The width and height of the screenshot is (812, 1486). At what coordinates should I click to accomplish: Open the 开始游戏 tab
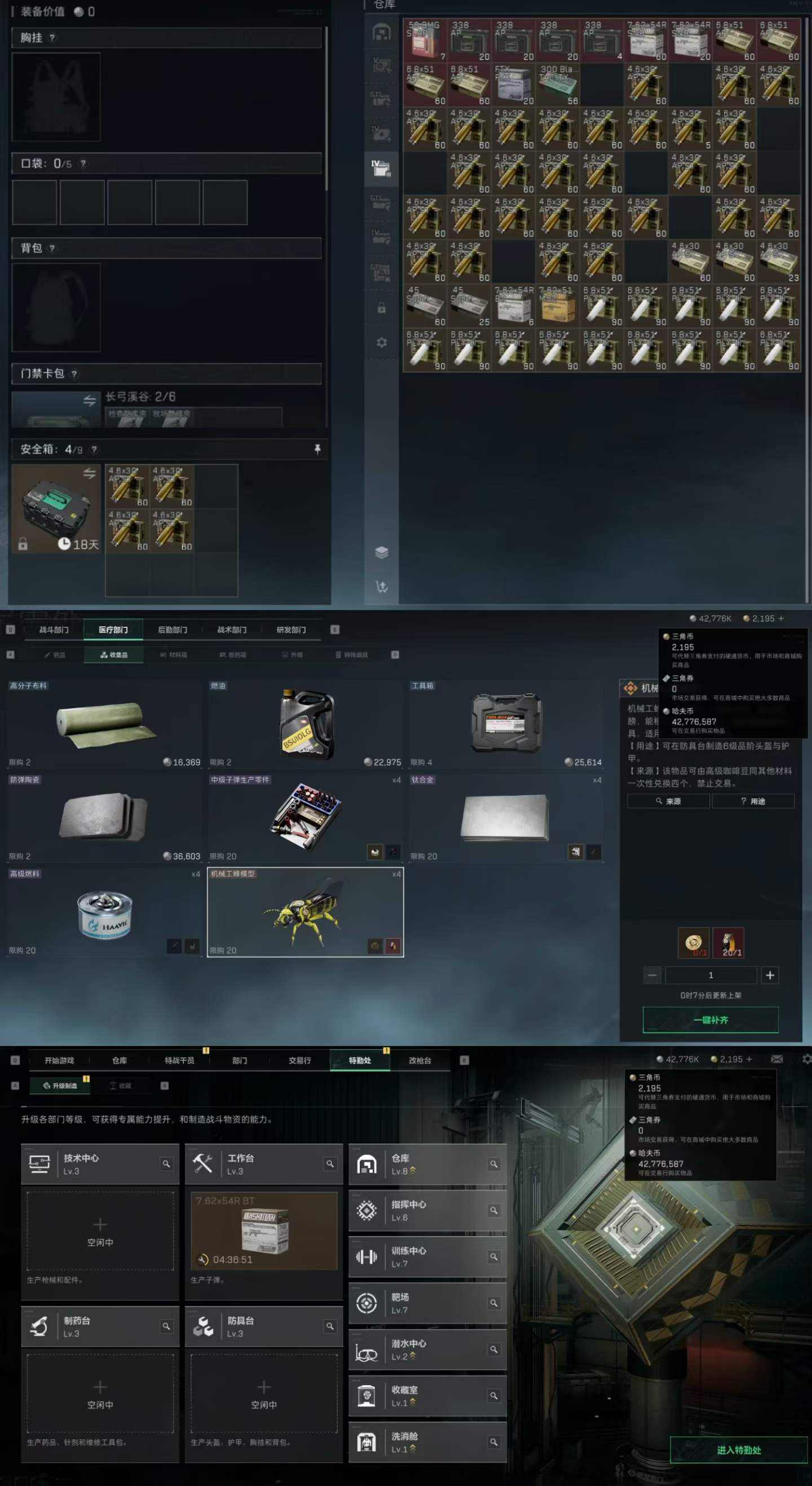point(59,1060)
